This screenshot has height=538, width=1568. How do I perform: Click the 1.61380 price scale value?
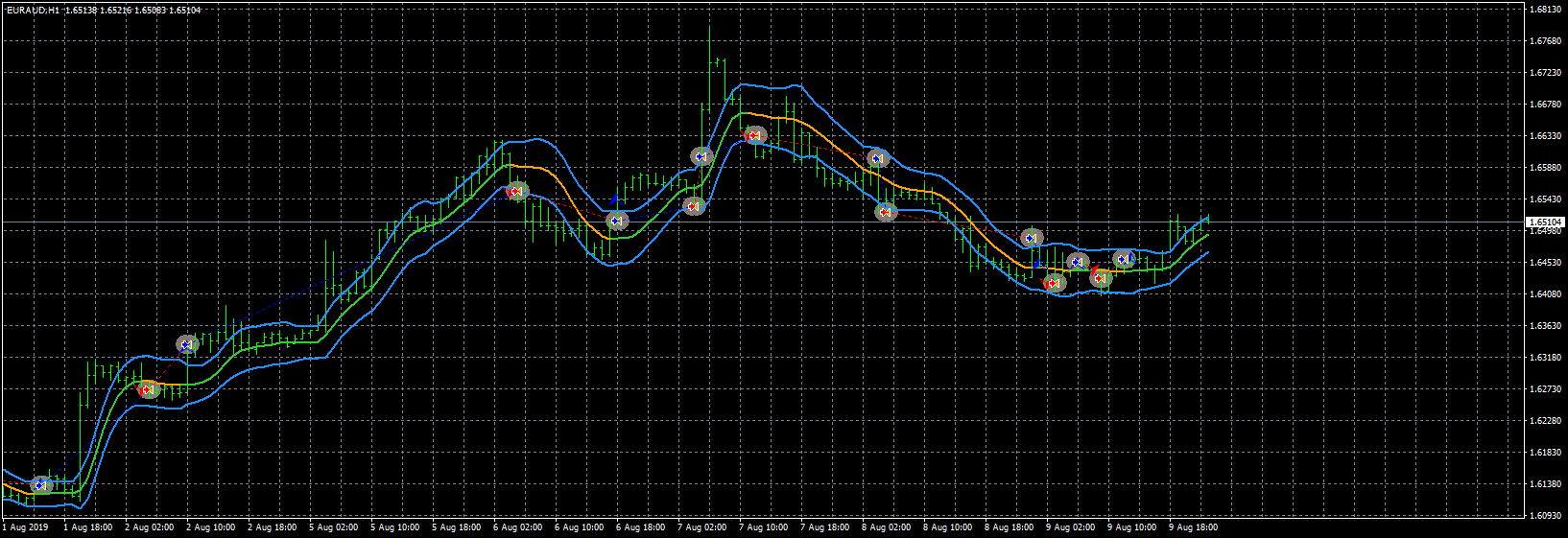click(1545, 484)
